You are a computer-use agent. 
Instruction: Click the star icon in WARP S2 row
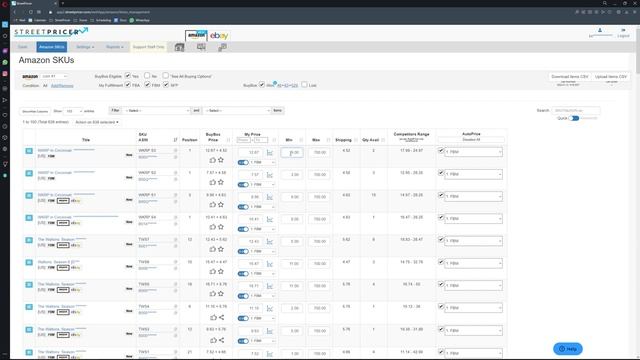pos(221,182)
